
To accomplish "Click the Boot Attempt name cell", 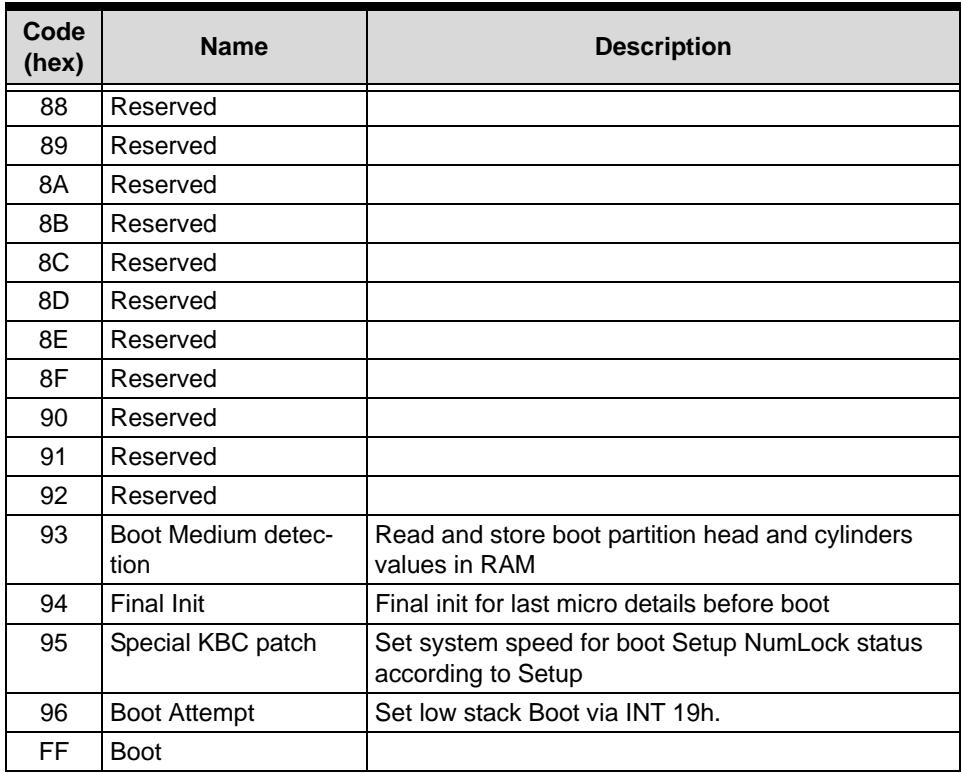I will (x=234, y=713).
